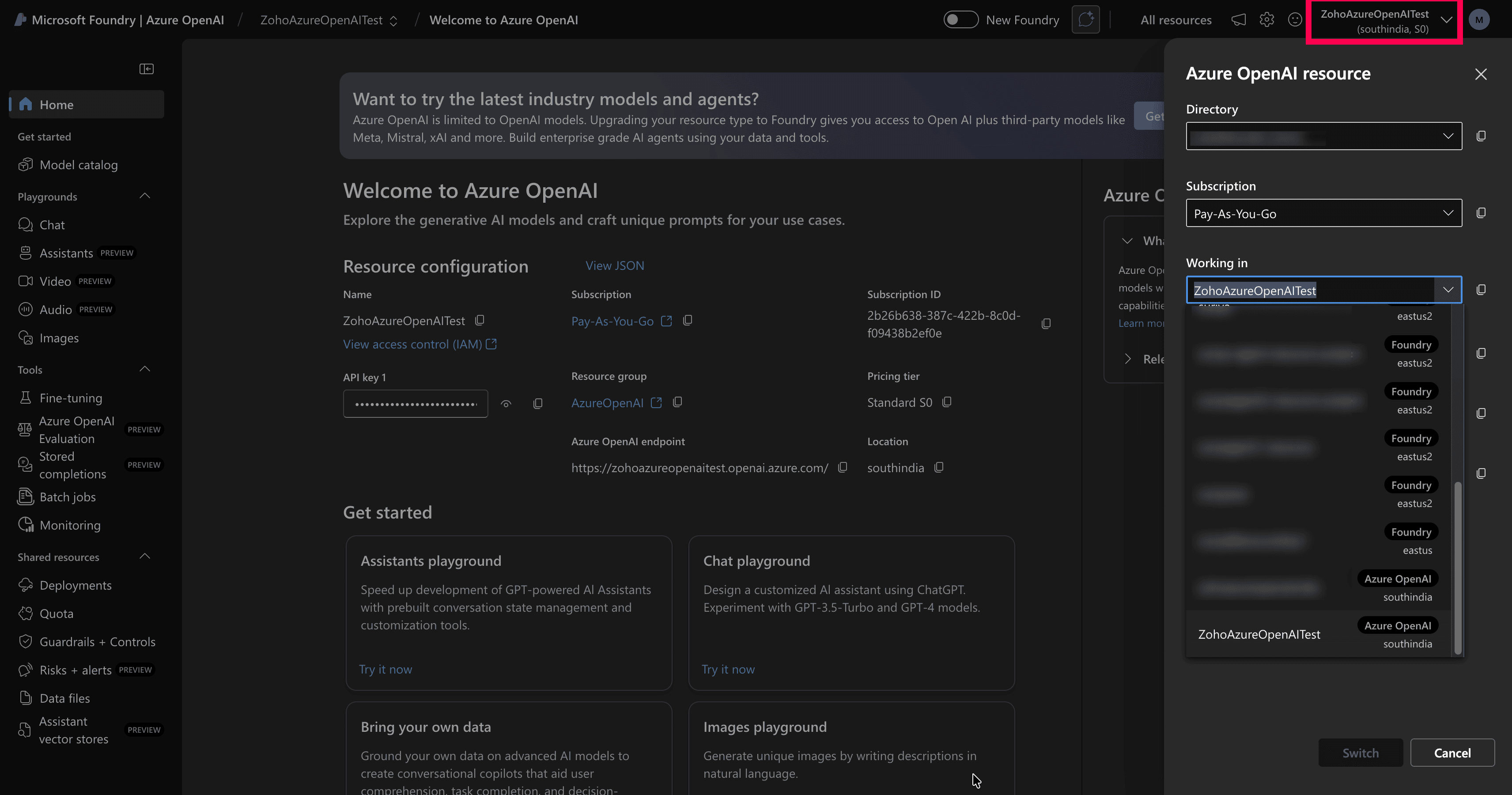
Task: Copy the resource group name
Action: coord(677,402)
